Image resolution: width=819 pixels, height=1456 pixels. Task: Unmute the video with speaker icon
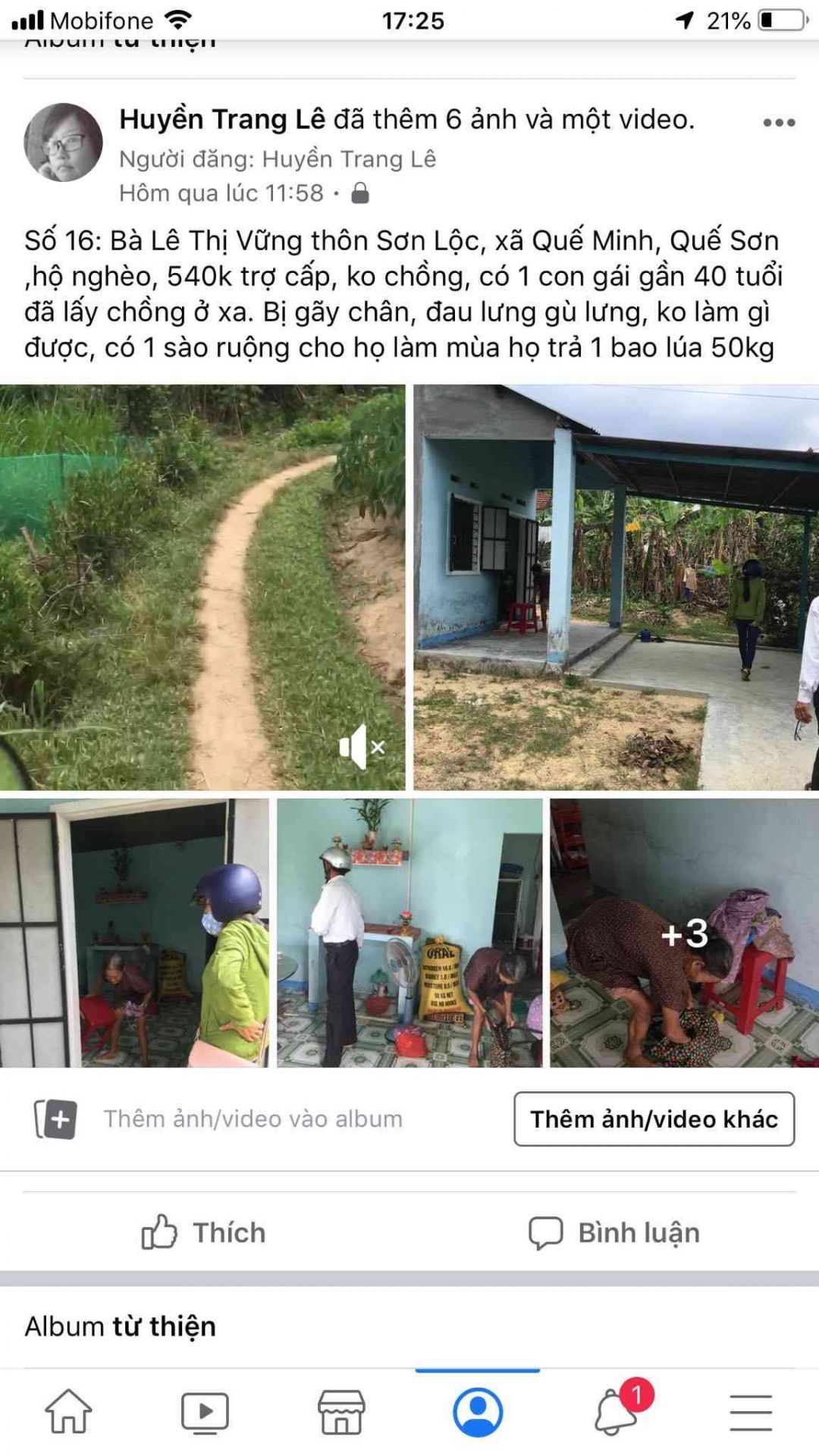tap(362, 747)
